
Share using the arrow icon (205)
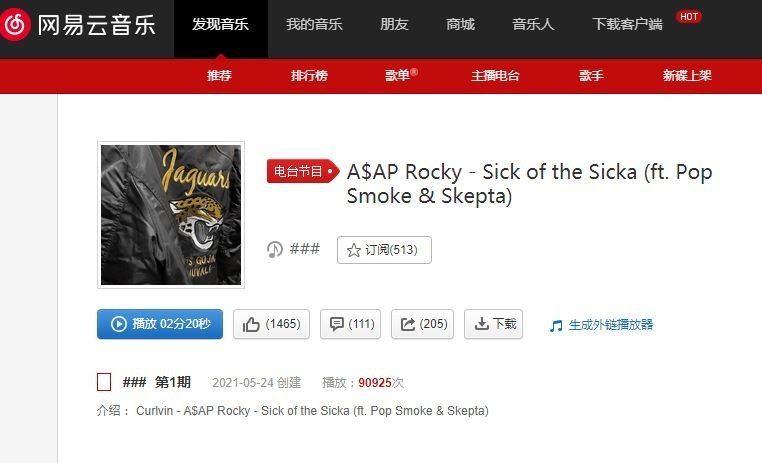(x=422, y=324)
